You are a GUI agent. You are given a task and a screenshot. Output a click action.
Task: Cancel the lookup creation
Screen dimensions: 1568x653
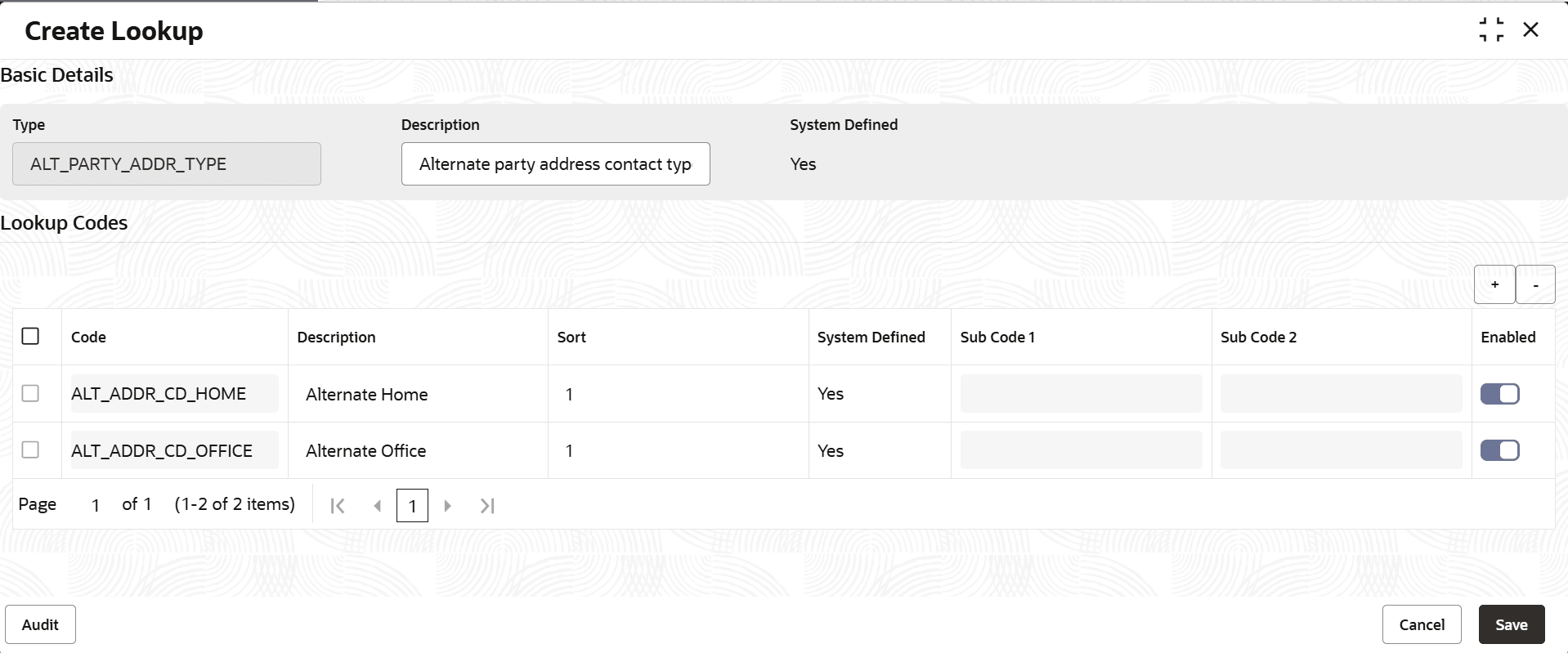(1422, 624)
